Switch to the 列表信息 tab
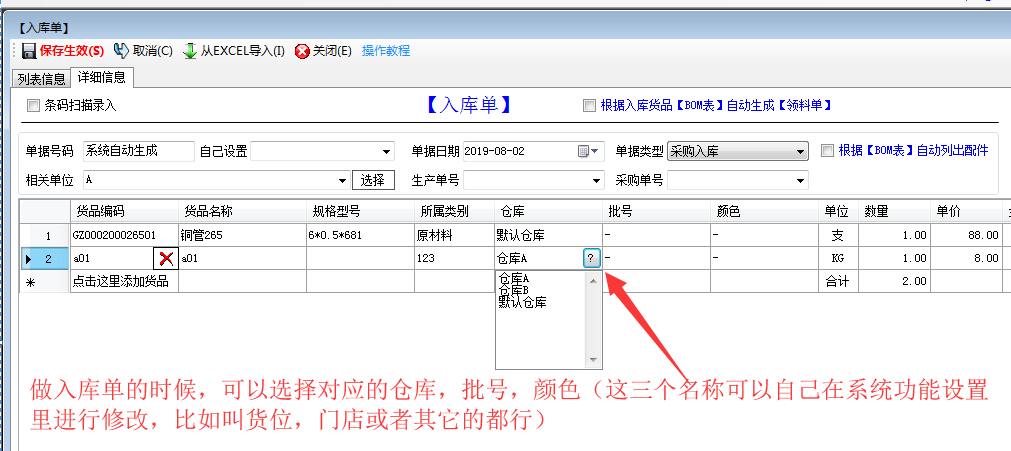The height and width of the screenshot is (451, 1011). (x=41, y=79)
